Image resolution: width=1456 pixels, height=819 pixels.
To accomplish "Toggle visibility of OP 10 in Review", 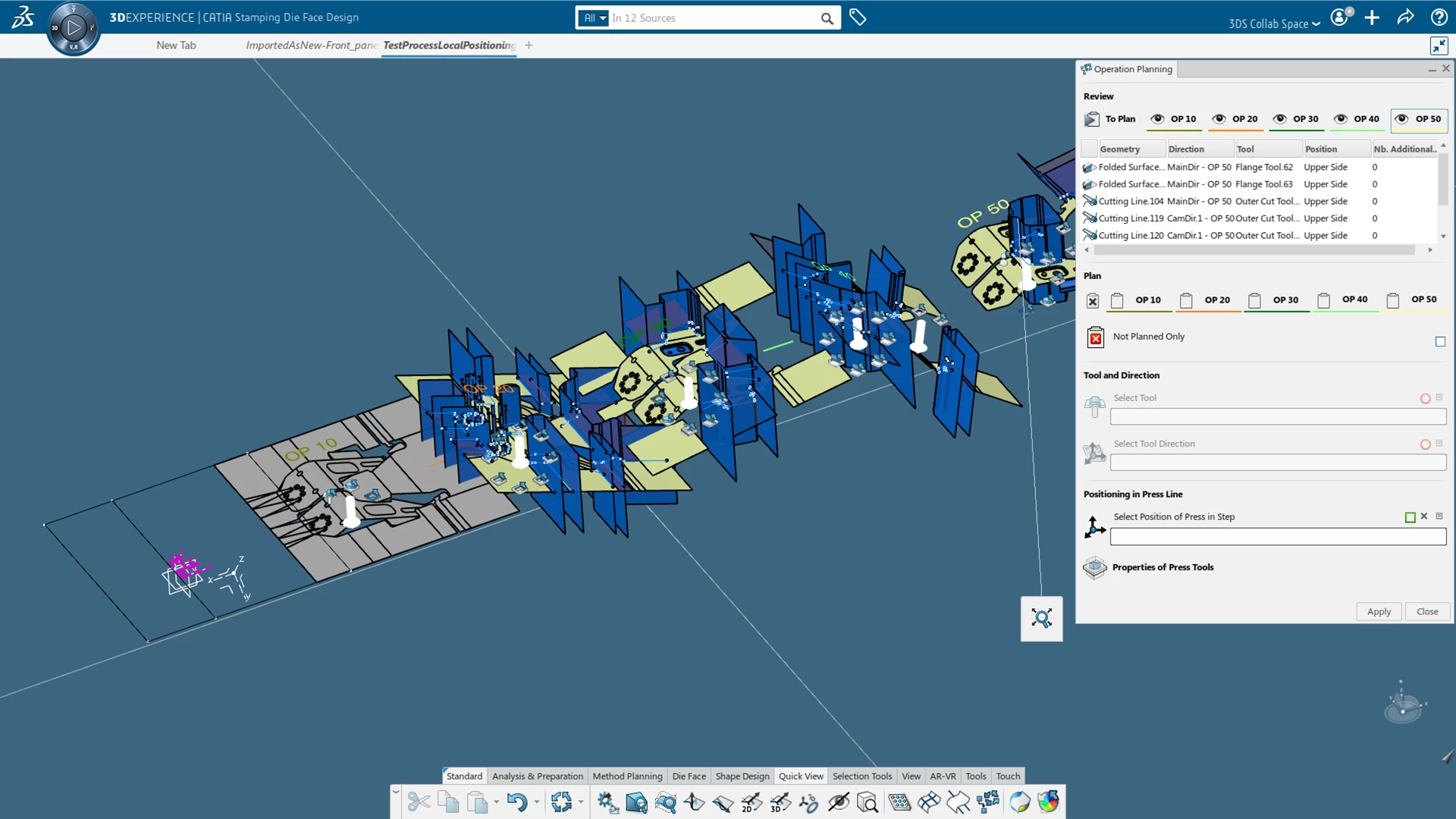I will pyautogui.click(x=1157, y=119).
